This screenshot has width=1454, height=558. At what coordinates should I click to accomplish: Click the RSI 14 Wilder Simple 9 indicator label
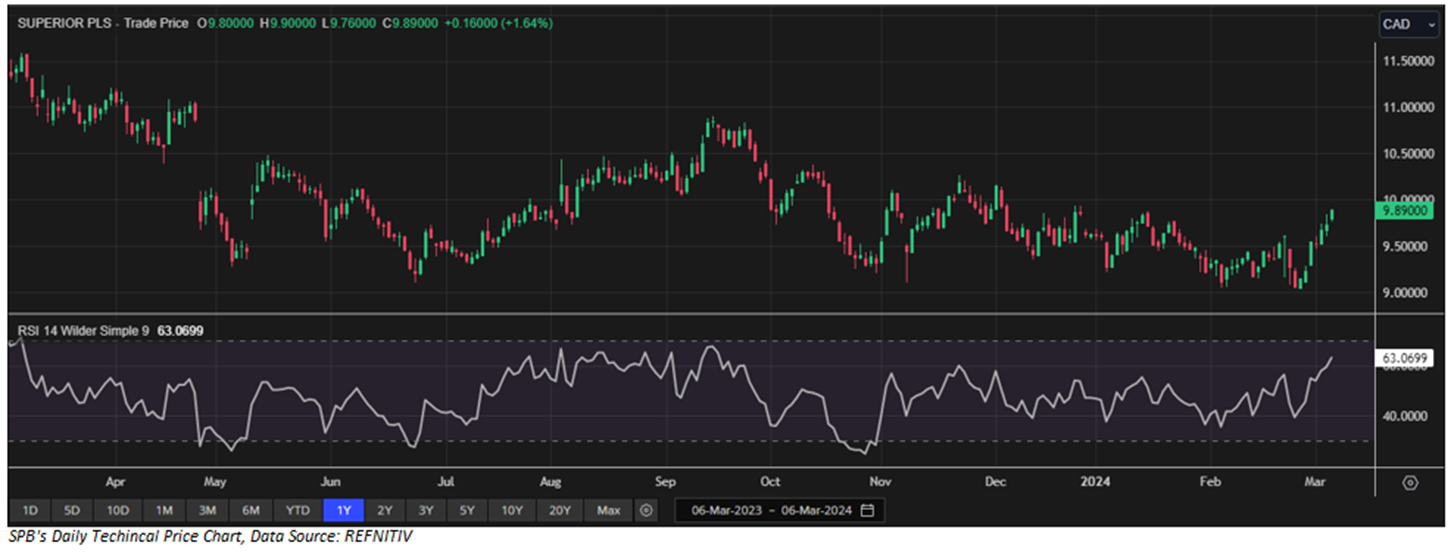pyautogui.click(x=84, y=328)
